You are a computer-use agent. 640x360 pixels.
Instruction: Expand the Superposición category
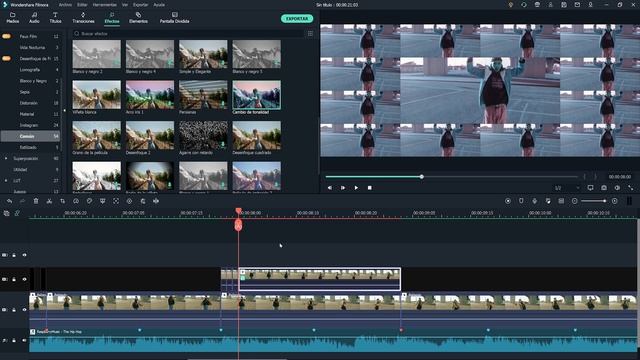point(6,158)
